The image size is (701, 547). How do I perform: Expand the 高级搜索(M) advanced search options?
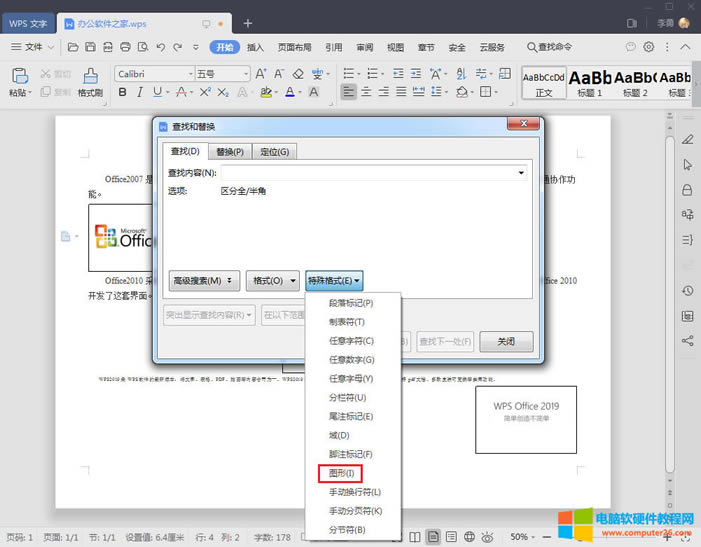[x=204, y=281]
